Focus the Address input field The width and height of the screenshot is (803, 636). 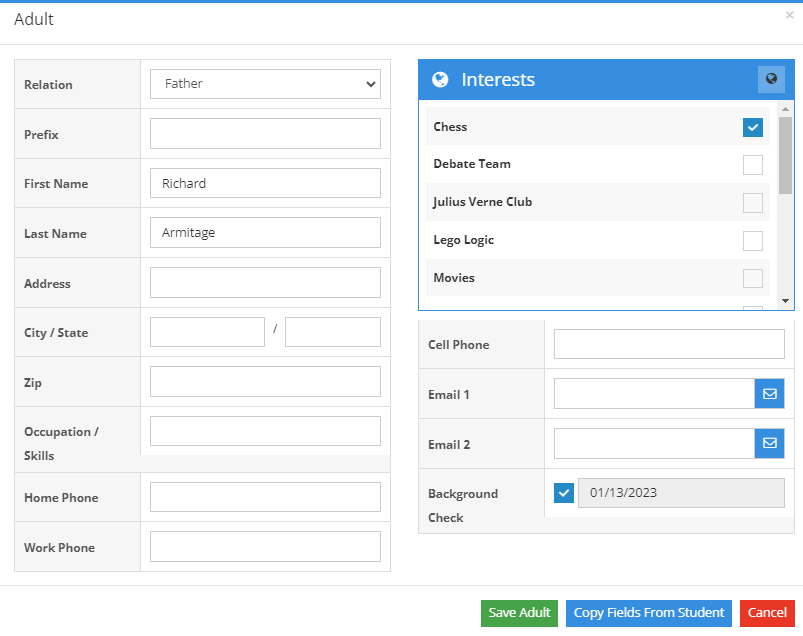[x=265, y=282]
